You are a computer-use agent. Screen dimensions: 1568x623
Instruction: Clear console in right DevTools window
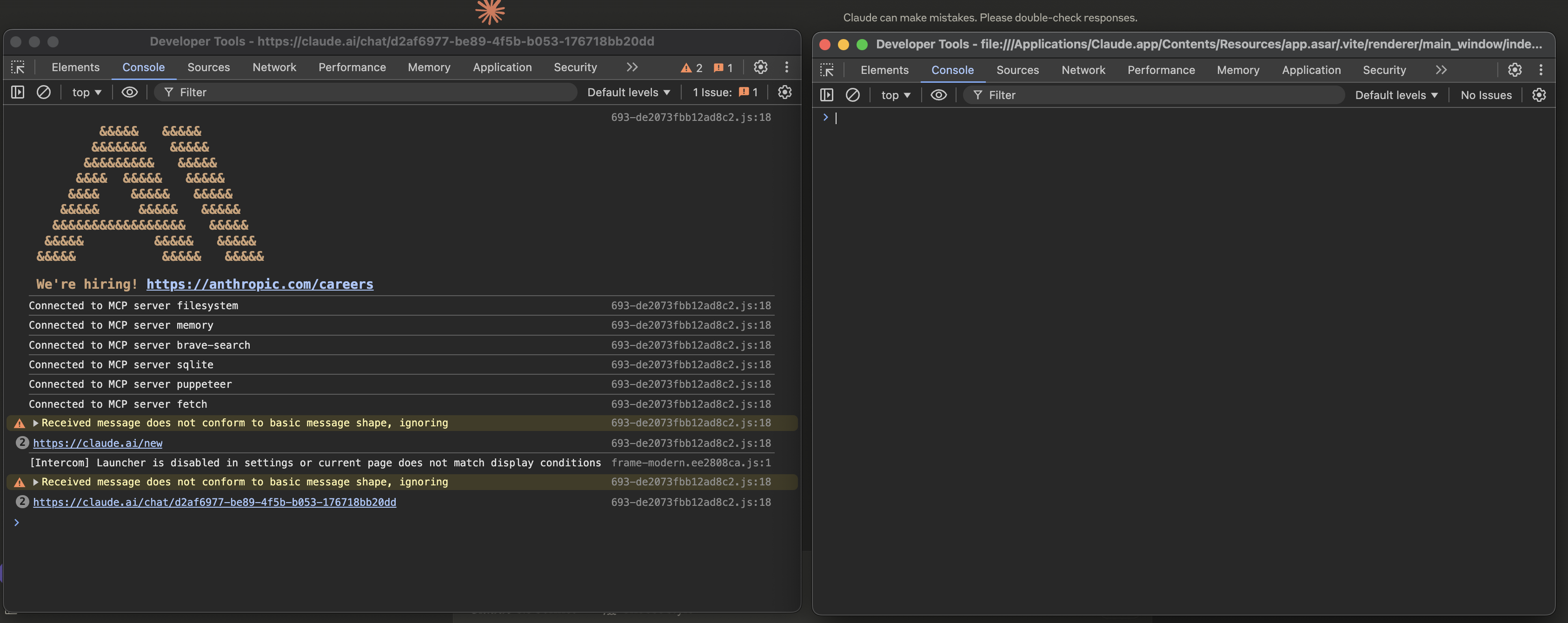(x=852, y=95)
